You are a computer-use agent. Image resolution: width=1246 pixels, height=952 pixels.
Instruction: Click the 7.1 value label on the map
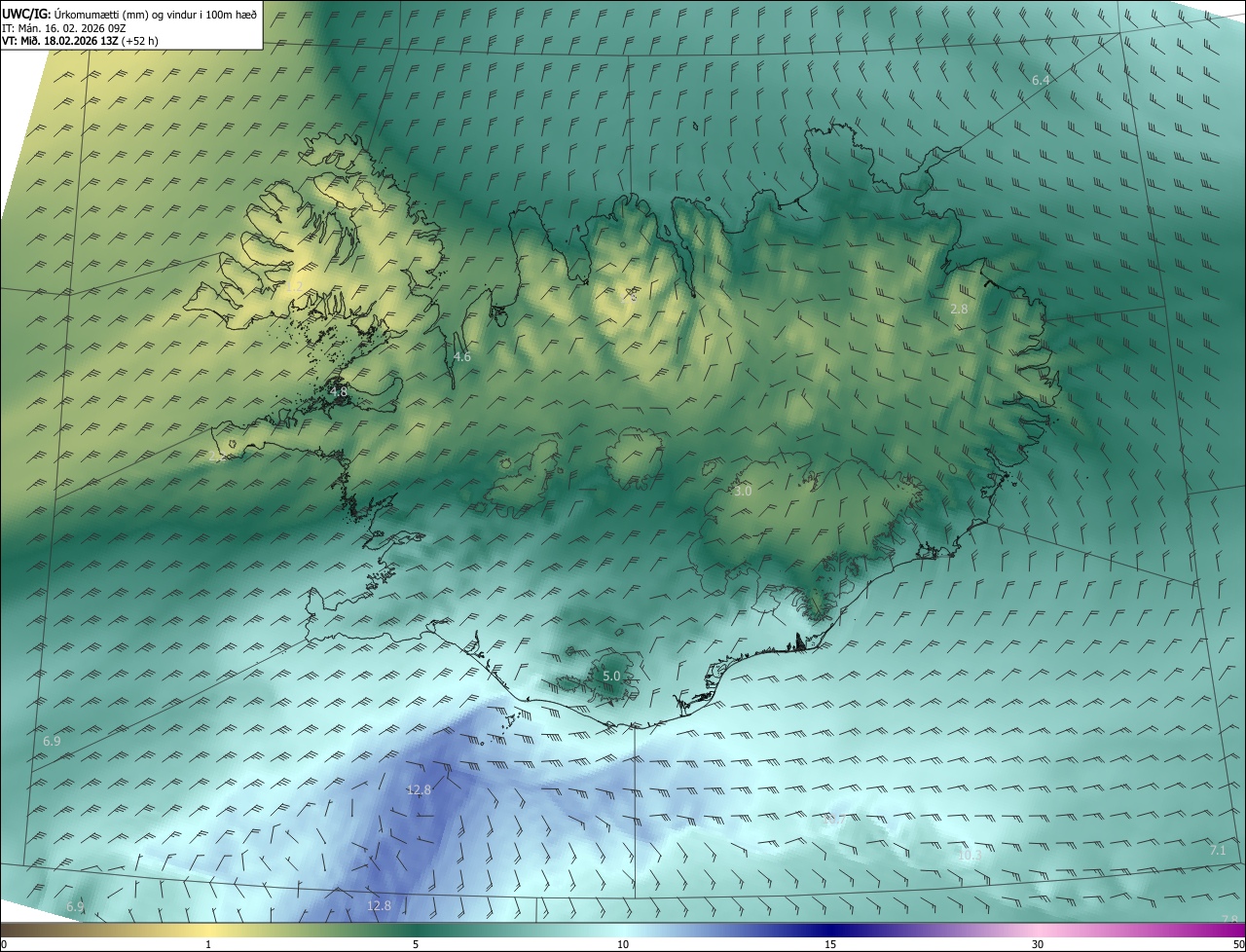click(x=1218, y=851)
